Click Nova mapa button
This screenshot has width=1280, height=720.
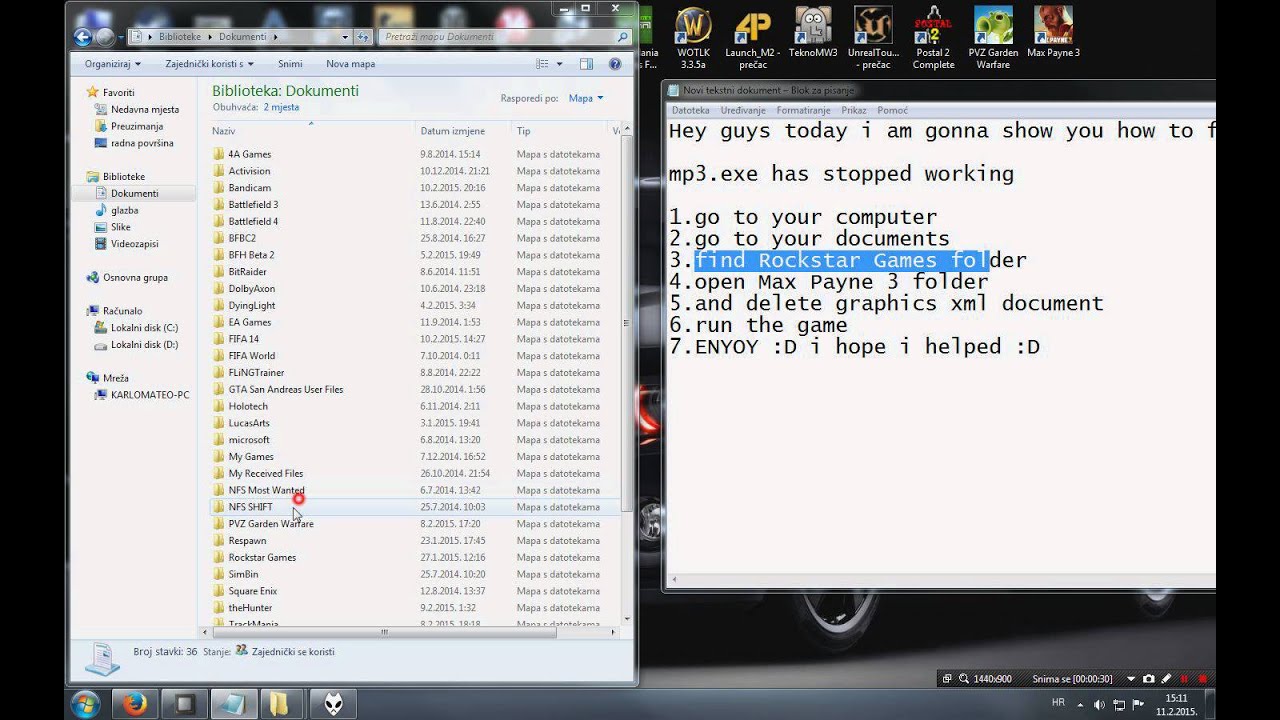[350, 64]
